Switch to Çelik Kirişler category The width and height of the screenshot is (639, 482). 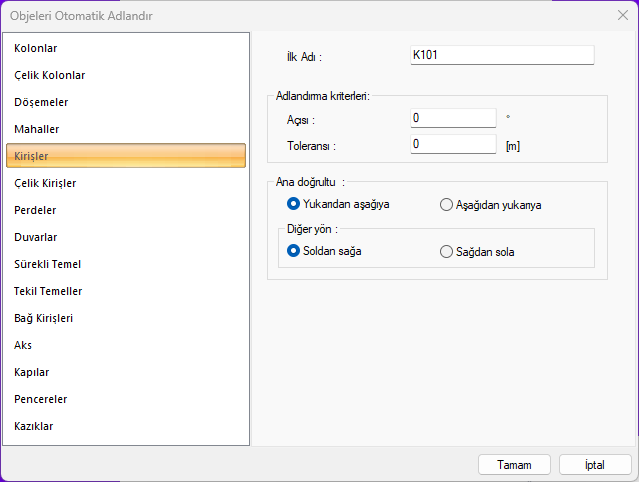46,183
